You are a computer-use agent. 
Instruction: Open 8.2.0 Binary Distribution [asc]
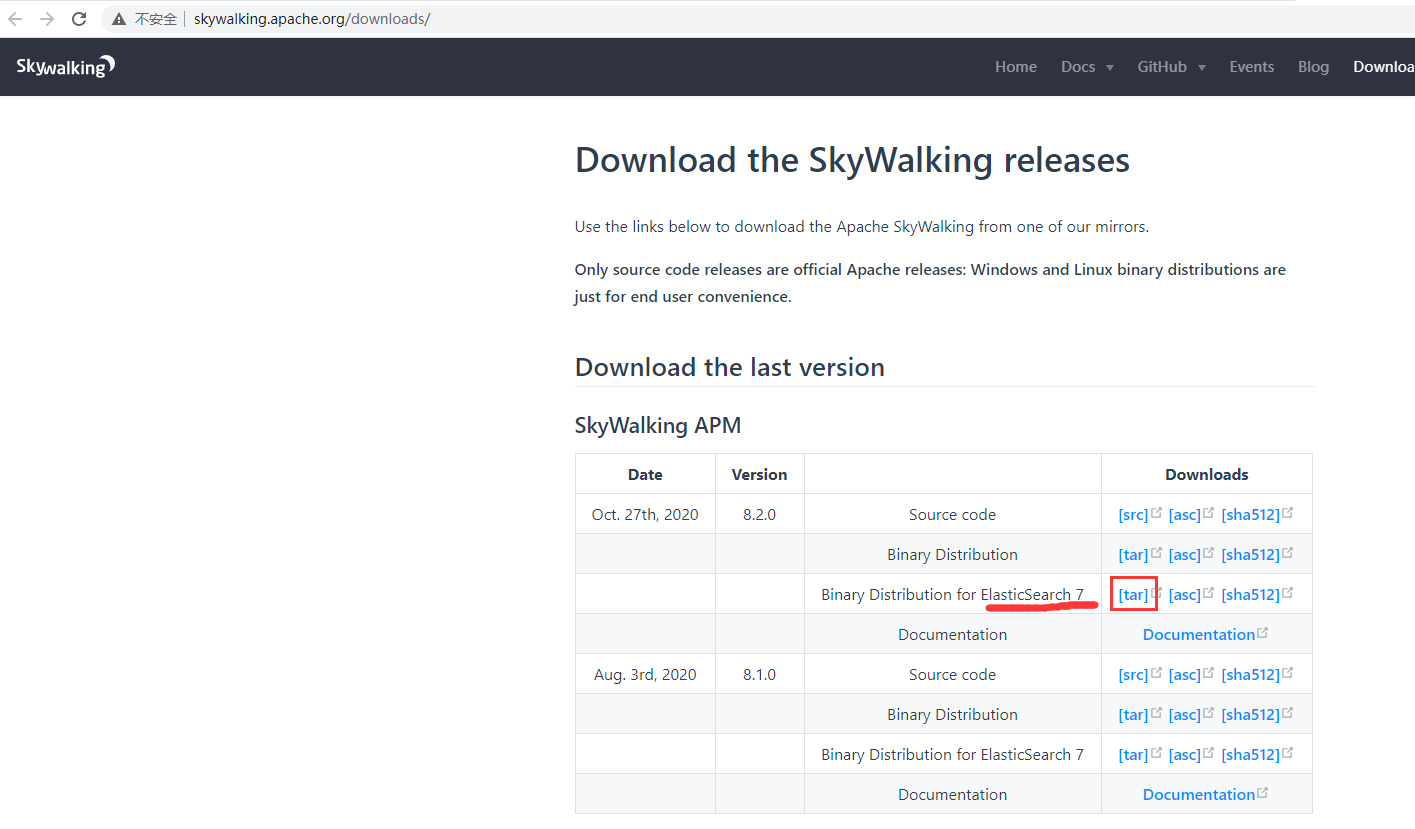1185,555
